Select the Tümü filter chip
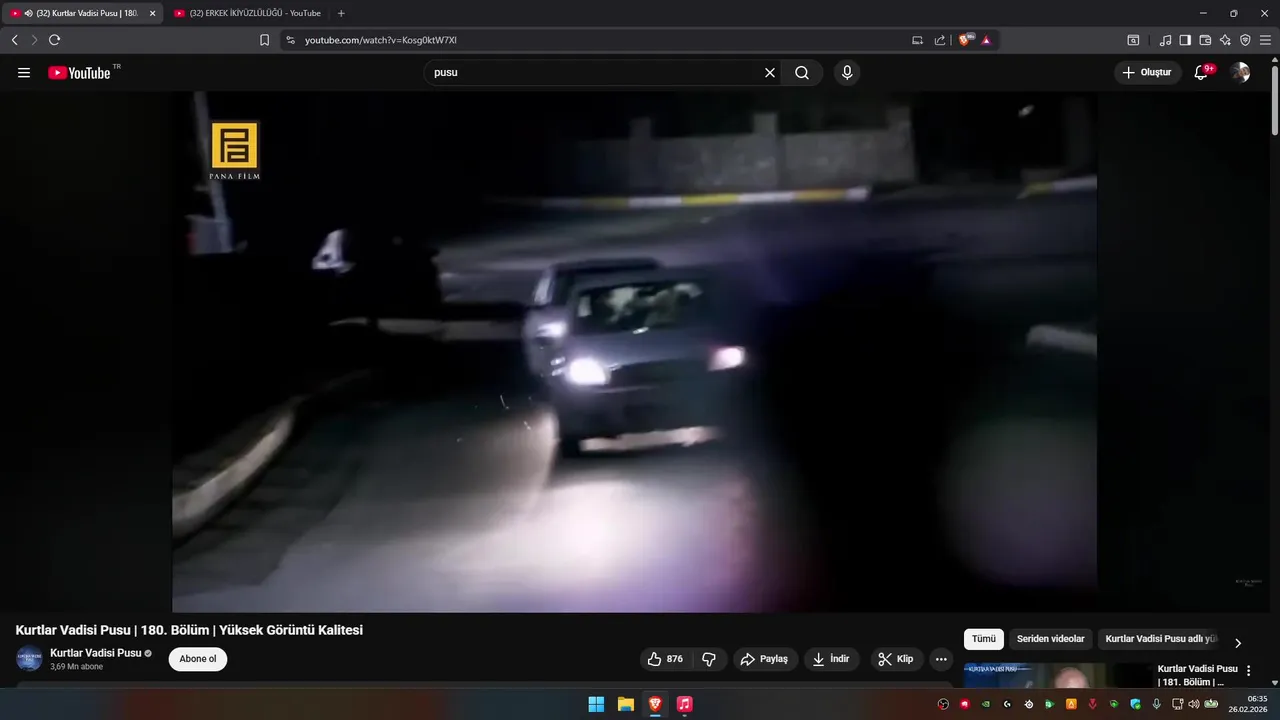Image resolution: width=1280 pixels, height=720 pixels. coord(984,639)
